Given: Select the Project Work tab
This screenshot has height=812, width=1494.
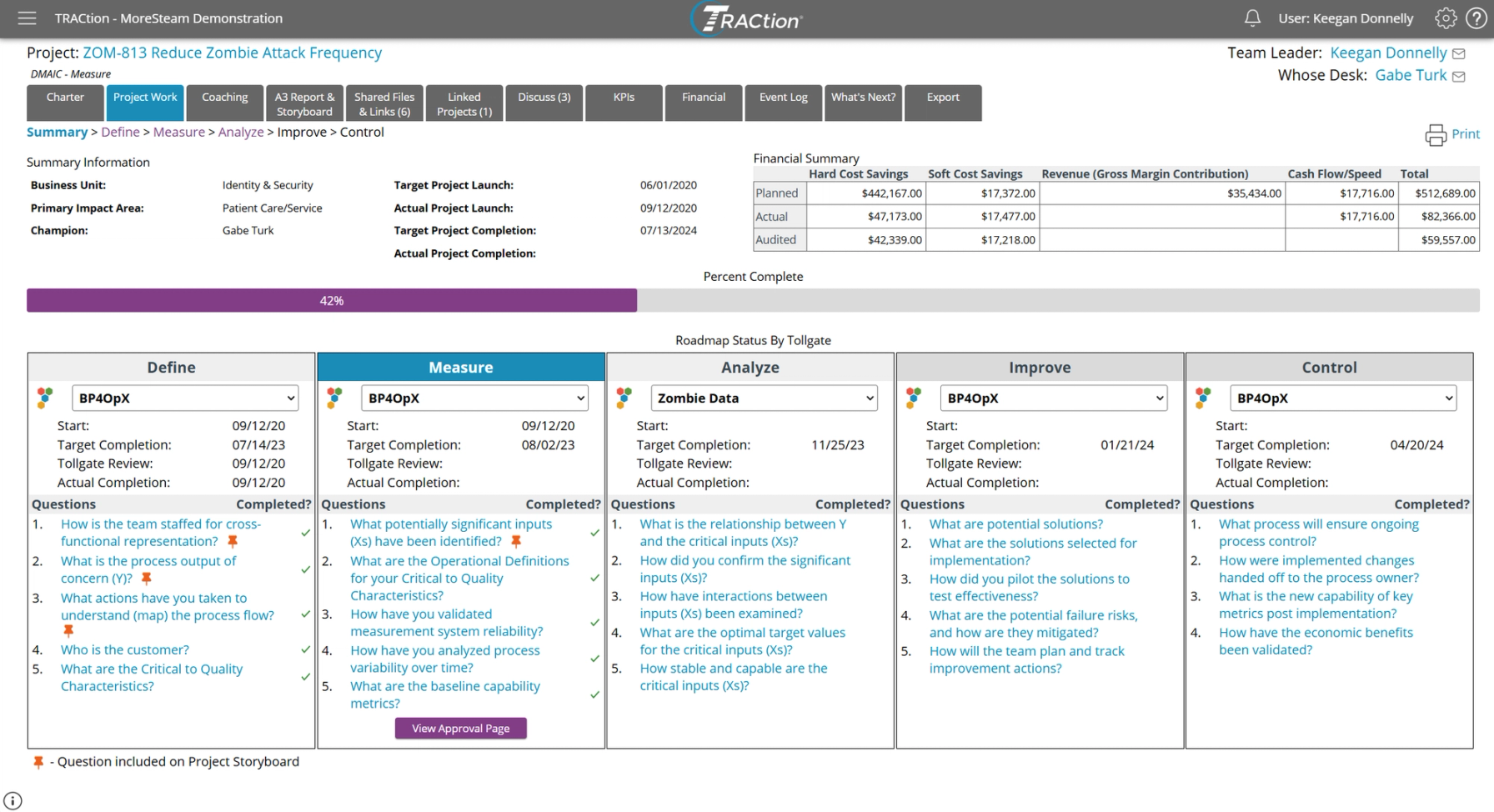Looking at the screenshot, I should [x=145, y=103].
